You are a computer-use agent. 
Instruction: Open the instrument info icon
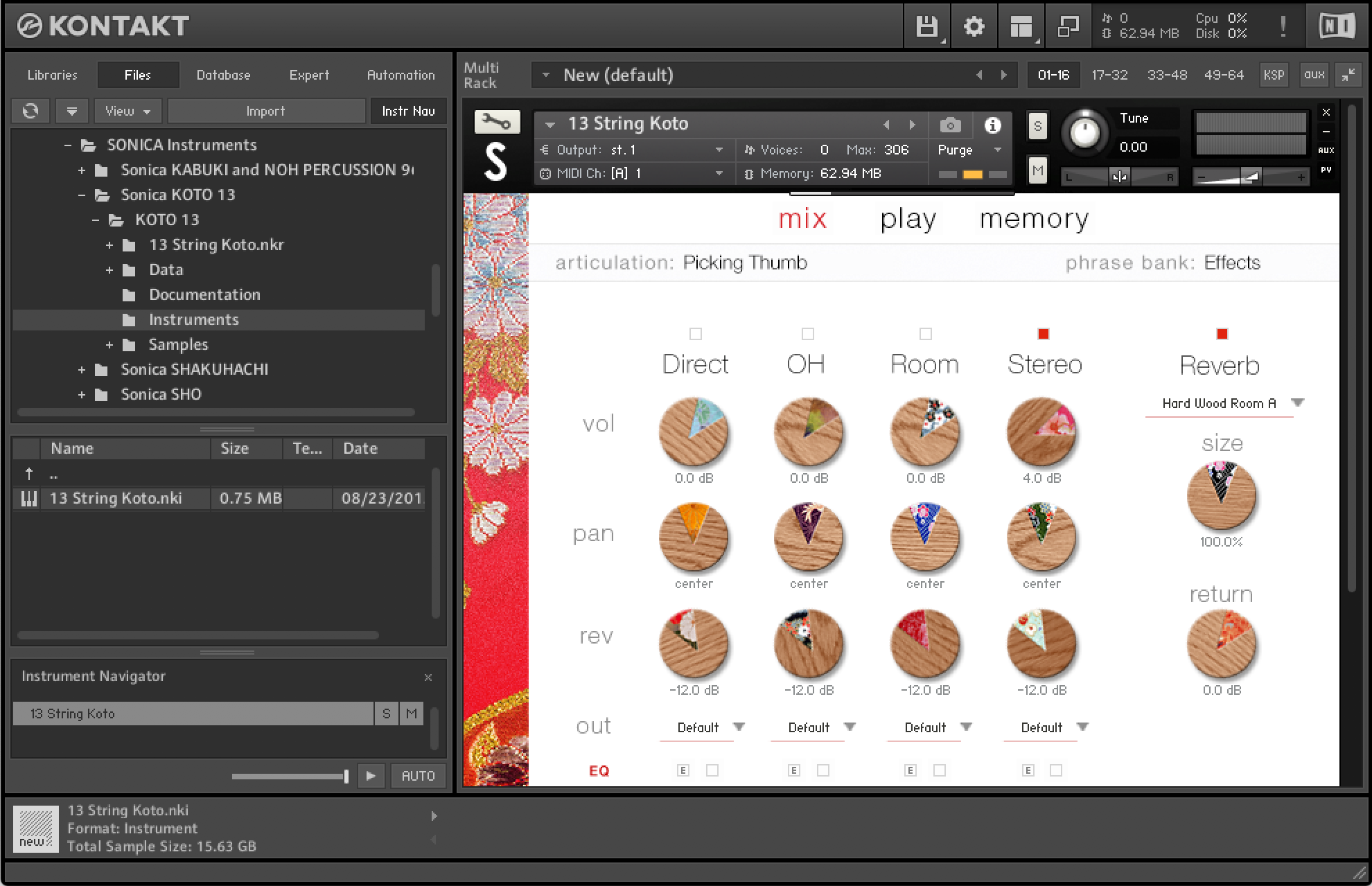992,125
